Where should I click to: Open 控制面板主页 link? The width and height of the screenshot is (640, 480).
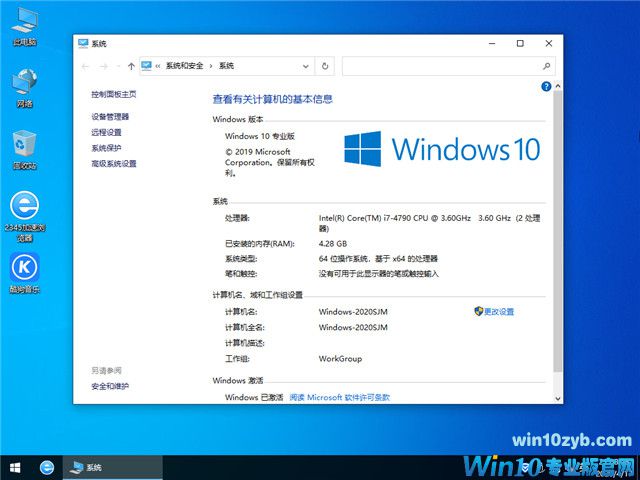tap(113, 94)
